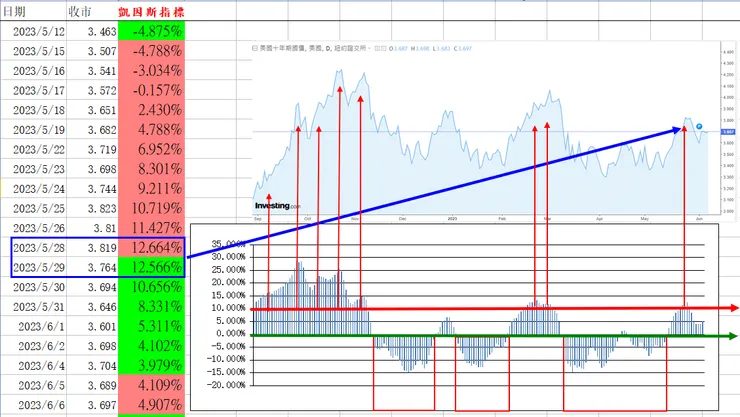Viewport: 740px width, 417px height.
Task: Click the indicator cell 9.211%
Action: pos(151,189)
